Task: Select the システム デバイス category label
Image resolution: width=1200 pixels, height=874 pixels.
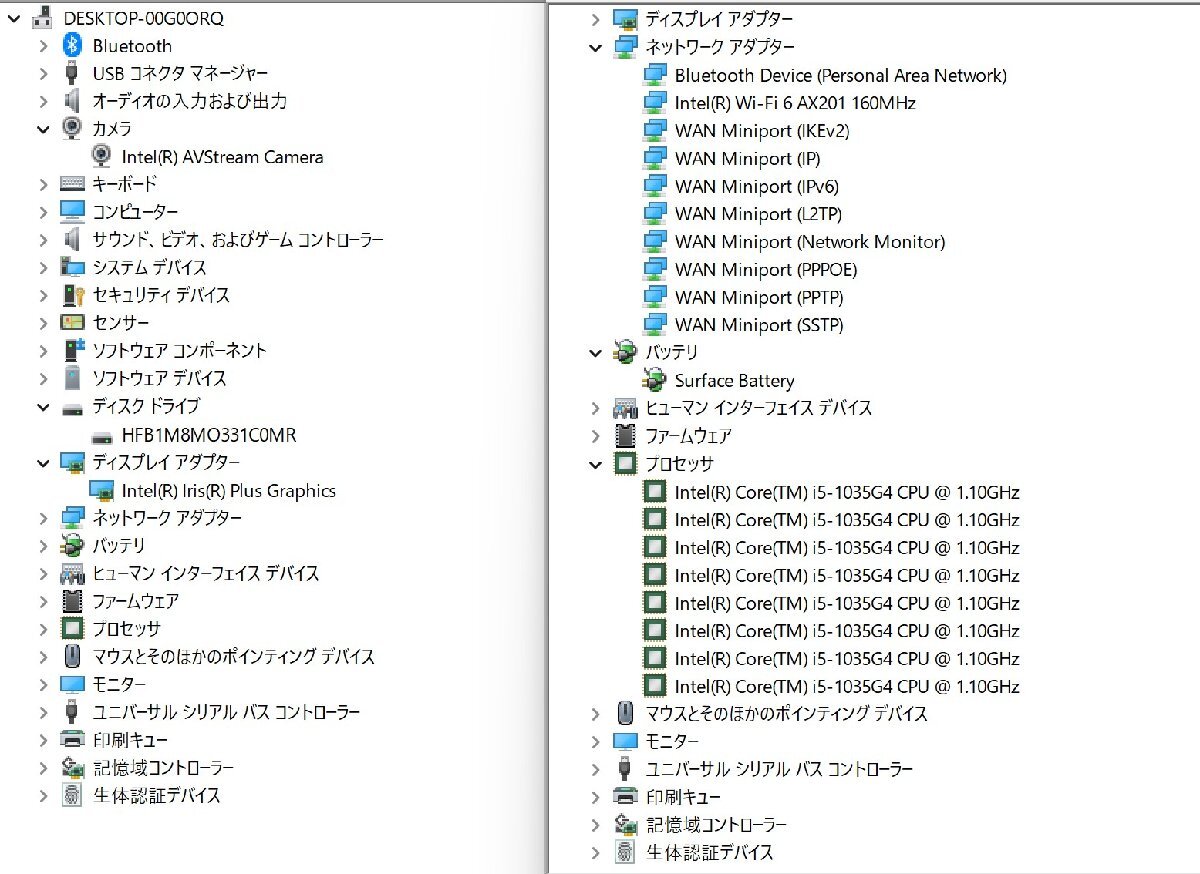Action: (150, 268)
